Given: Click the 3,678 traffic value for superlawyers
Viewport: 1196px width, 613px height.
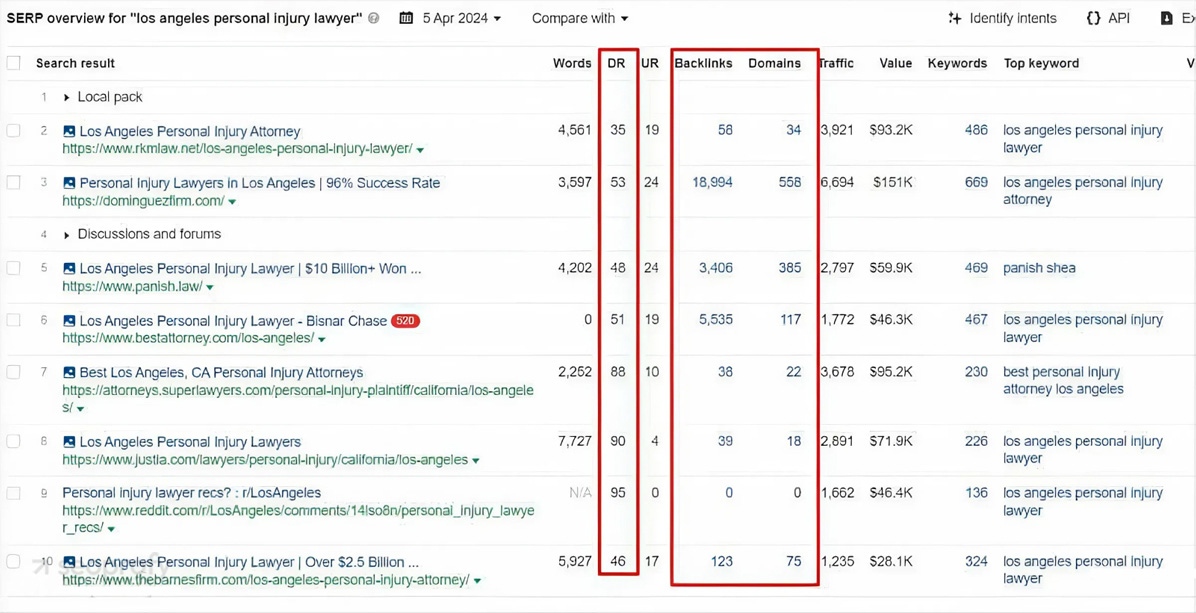Looking at the screenshot, I should (x=837, y=371).
